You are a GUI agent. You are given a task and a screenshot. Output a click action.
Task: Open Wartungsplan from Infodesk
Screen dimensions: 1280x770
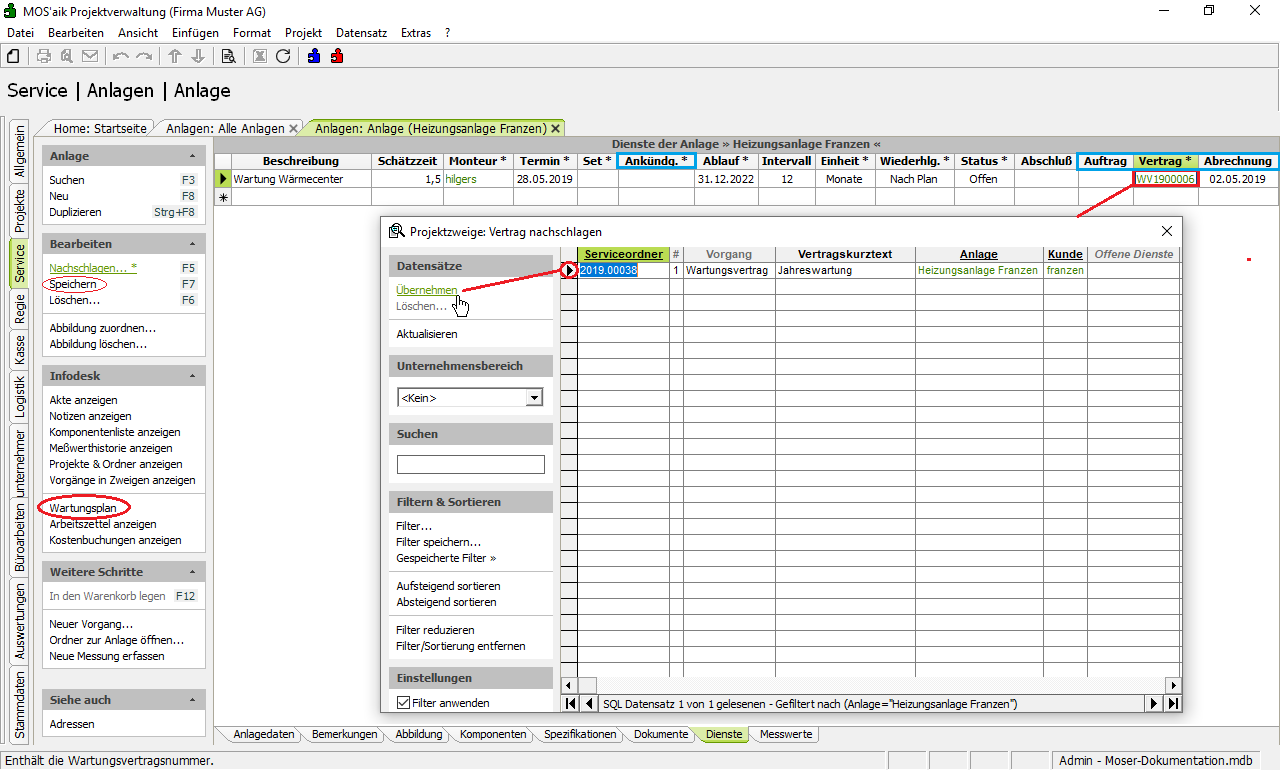83,508
